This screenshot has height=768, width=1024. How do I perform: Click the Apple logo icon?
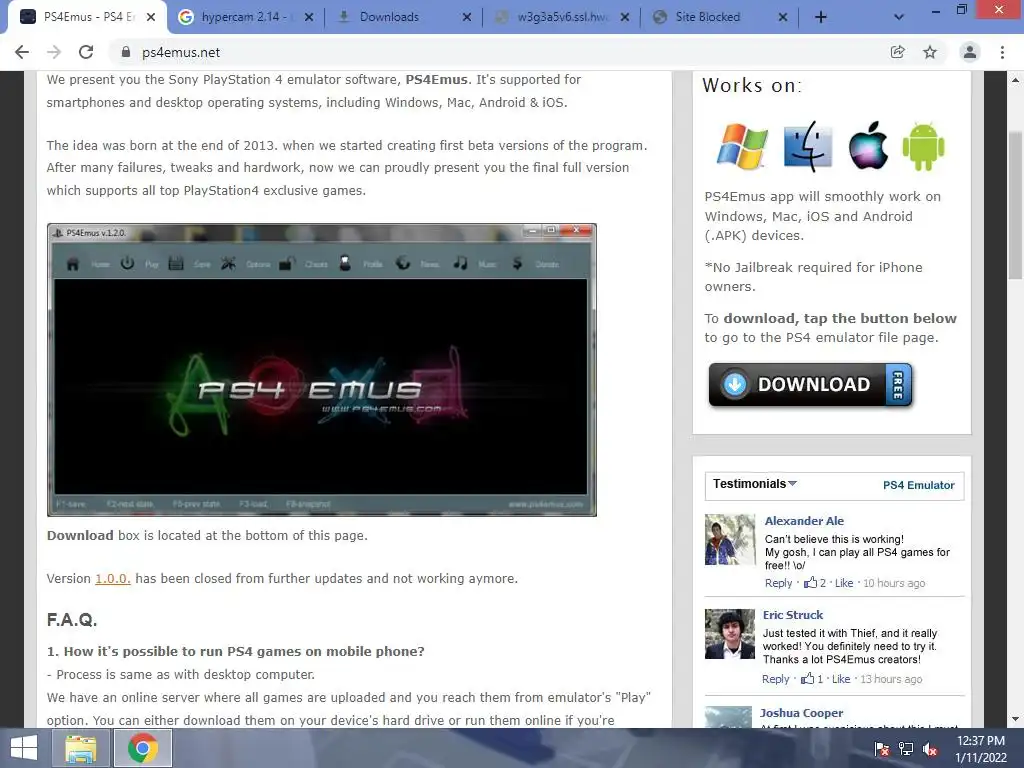pyautogui.click(x=868, y=145)
